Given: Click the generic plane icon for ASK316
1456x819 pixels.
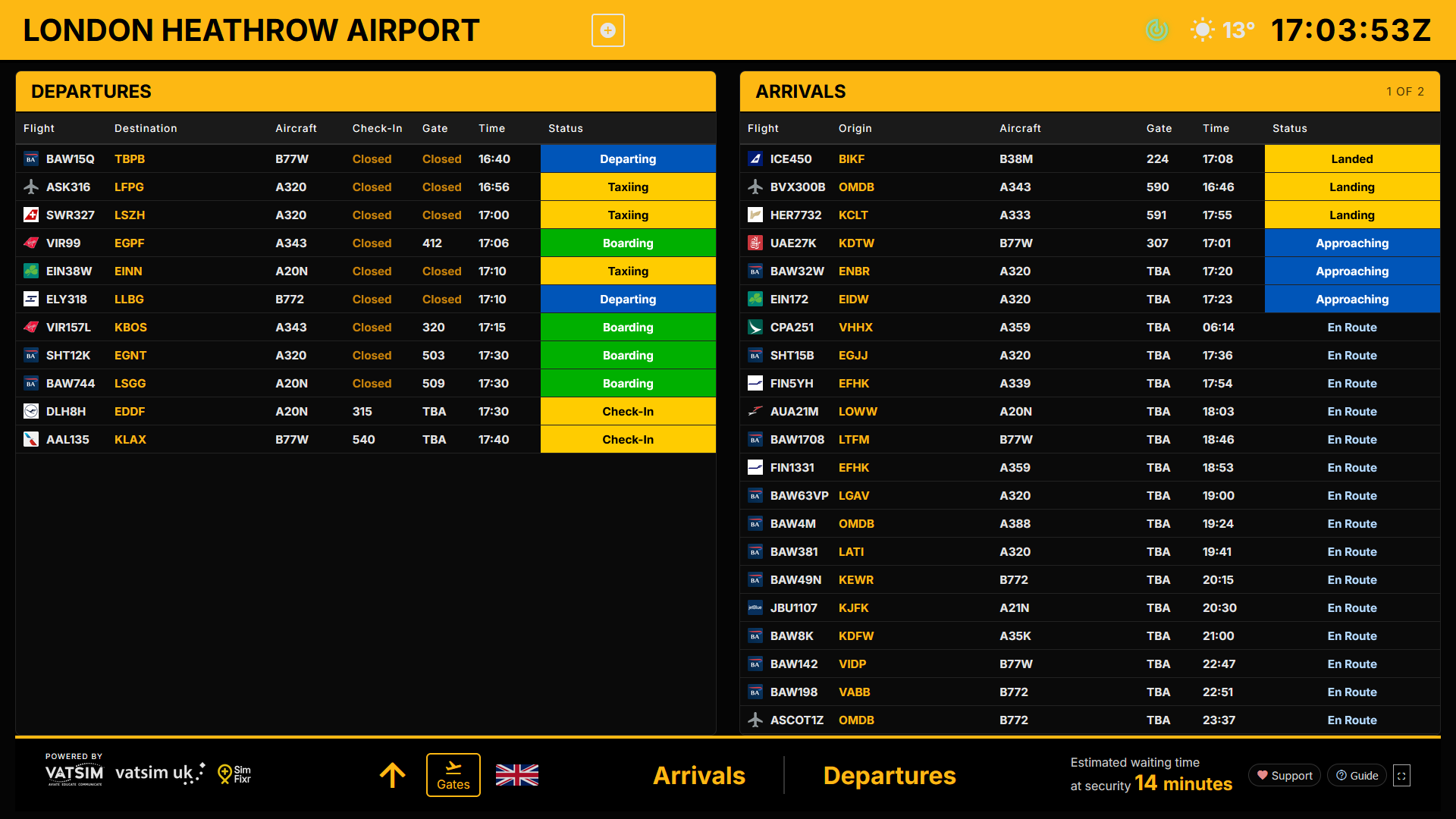Looking at the screenshot, I should coord(31,187).
